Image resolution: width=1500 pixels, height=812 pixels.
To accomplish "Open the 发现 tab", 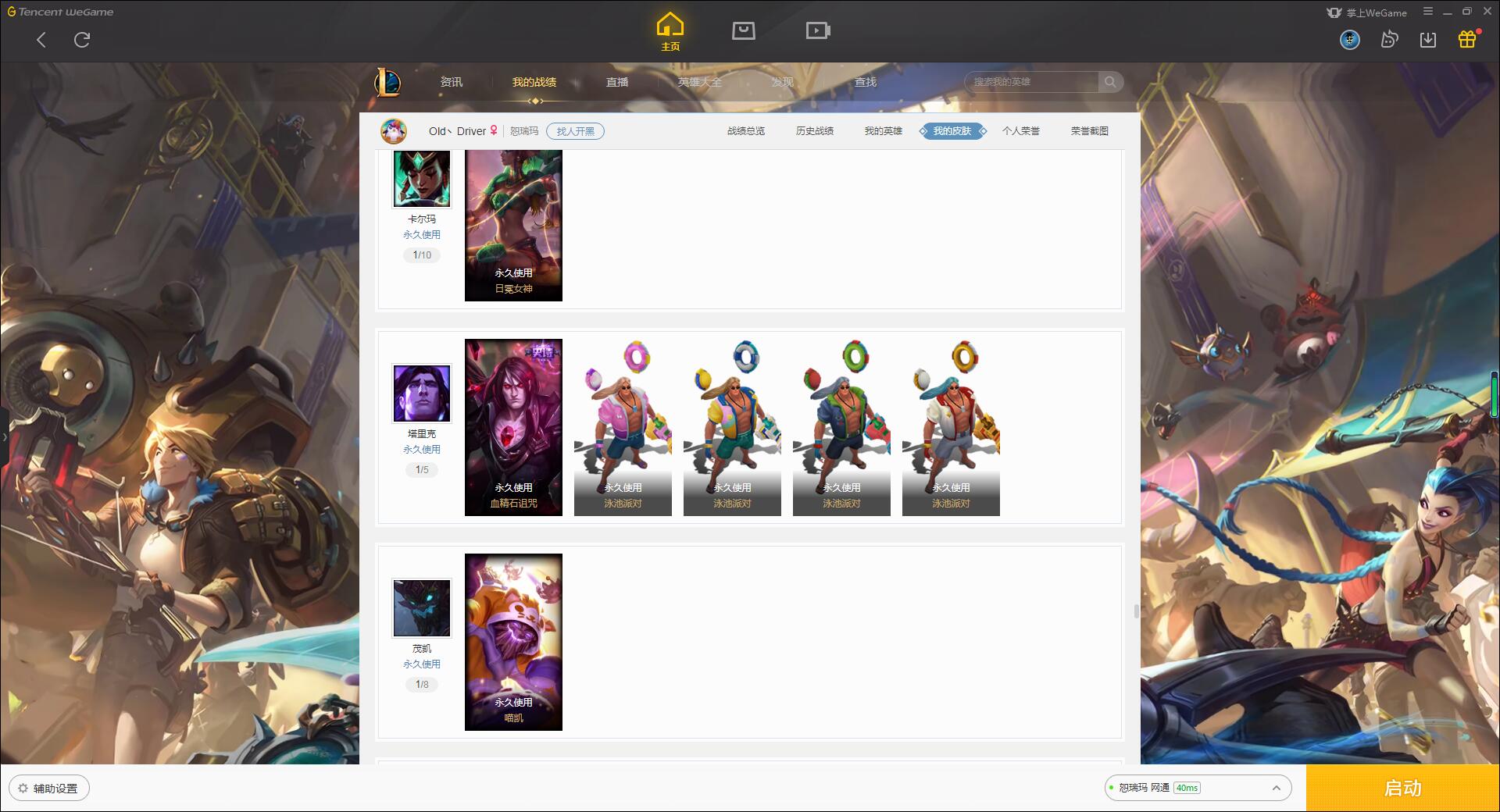I will [783, 82].
